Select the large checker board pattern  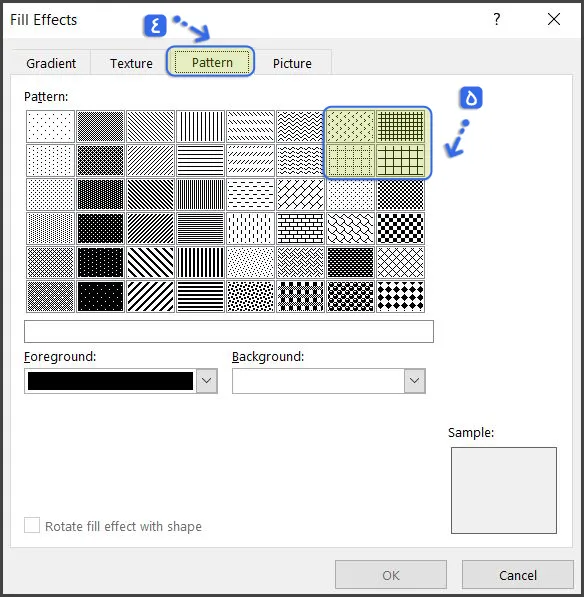pos(401,228)
